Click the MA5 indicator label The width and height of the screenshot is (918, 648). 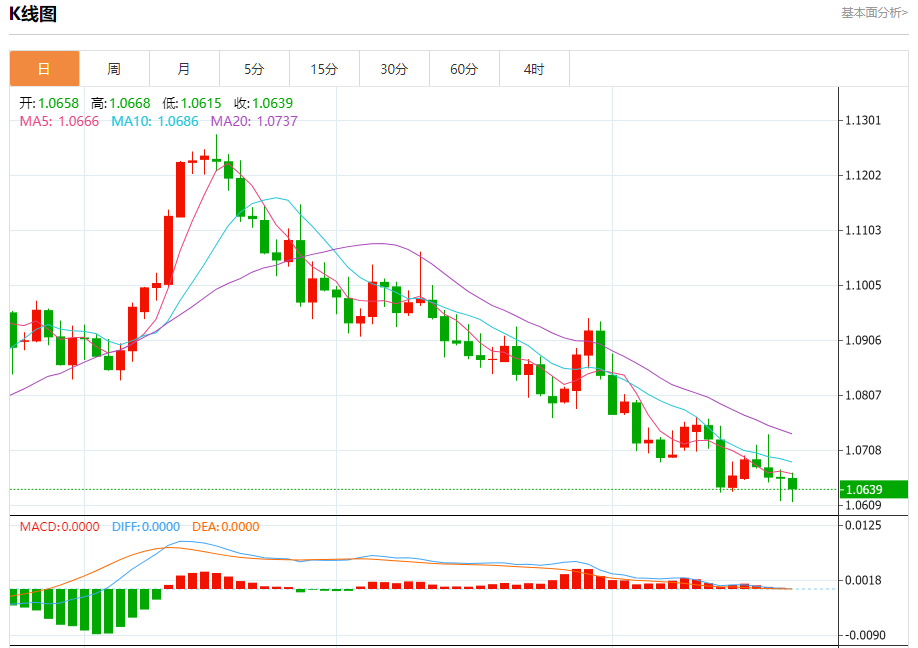click(x=59, y=121)
